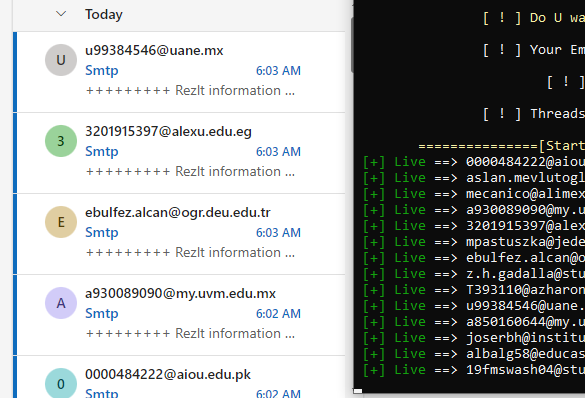Click terminal line 'Do U wa' prompt
This screenshot has width=585, height=398.
534,18
